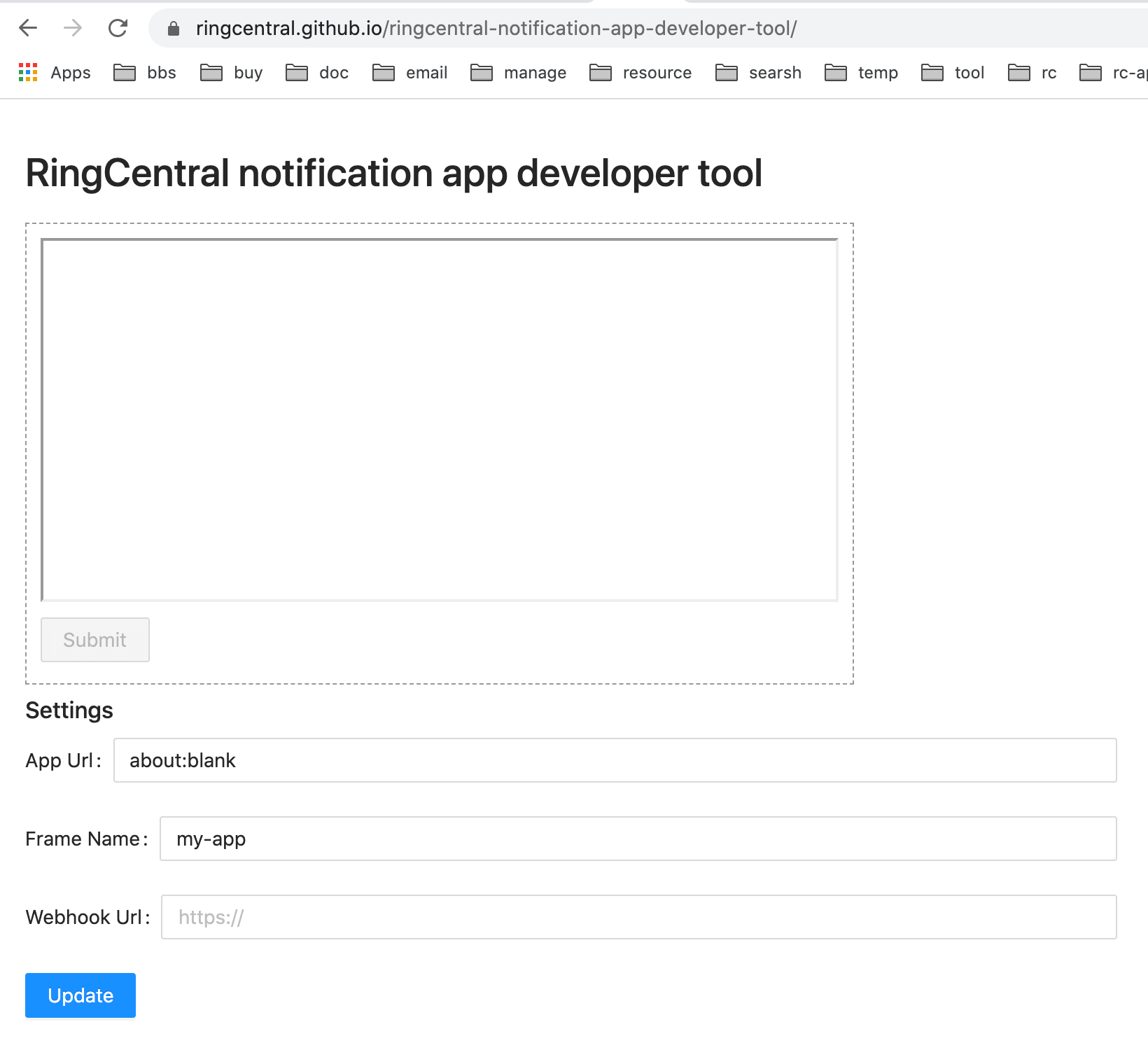Click the page heading 'RingCentral notification app developer tool'

click(x=394, y=174)
